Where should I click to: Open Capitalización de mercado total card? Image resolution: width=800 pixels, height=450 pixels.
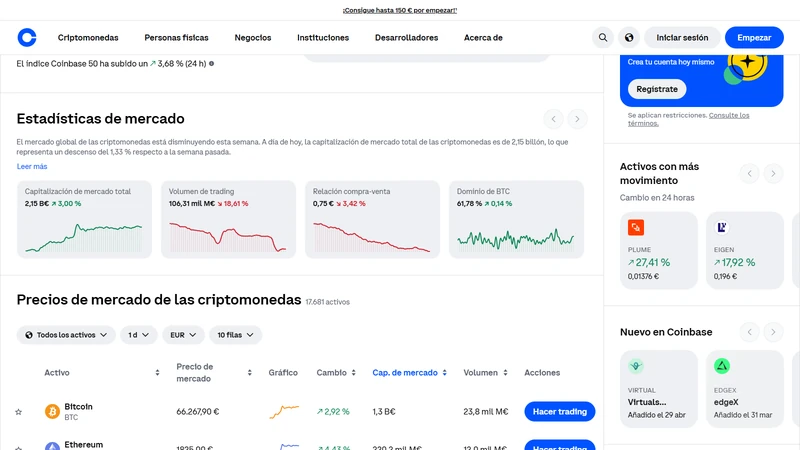point(84,219)
